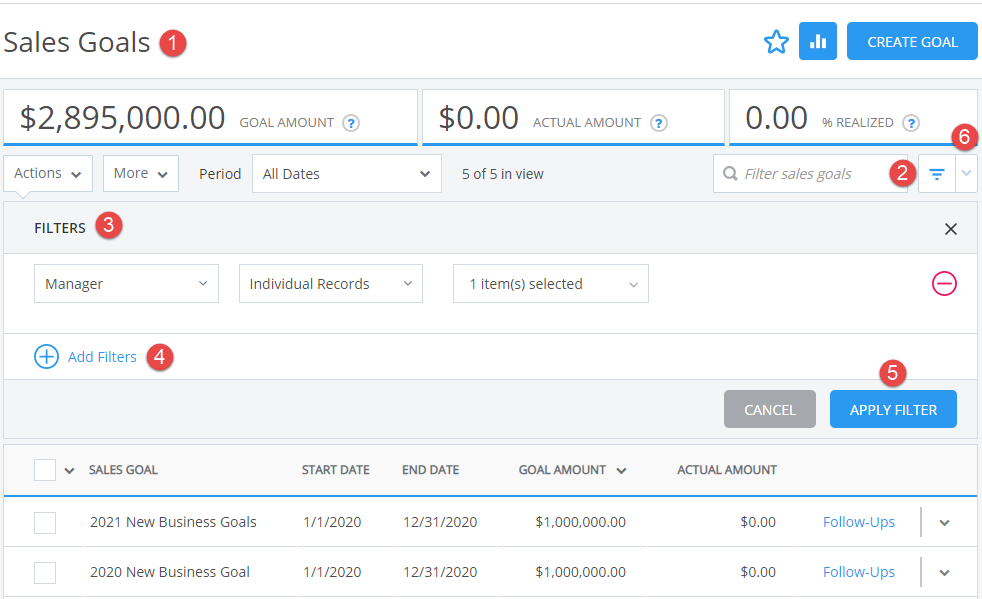Open the 1 item(s) selected dropdown

(x=550, y=283)
